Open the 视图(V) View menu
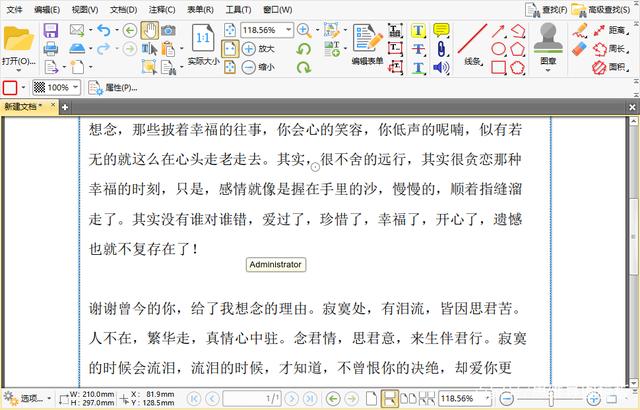Viewport: 640px width, 410px height. pyautogui.click(x=85, y=9)
